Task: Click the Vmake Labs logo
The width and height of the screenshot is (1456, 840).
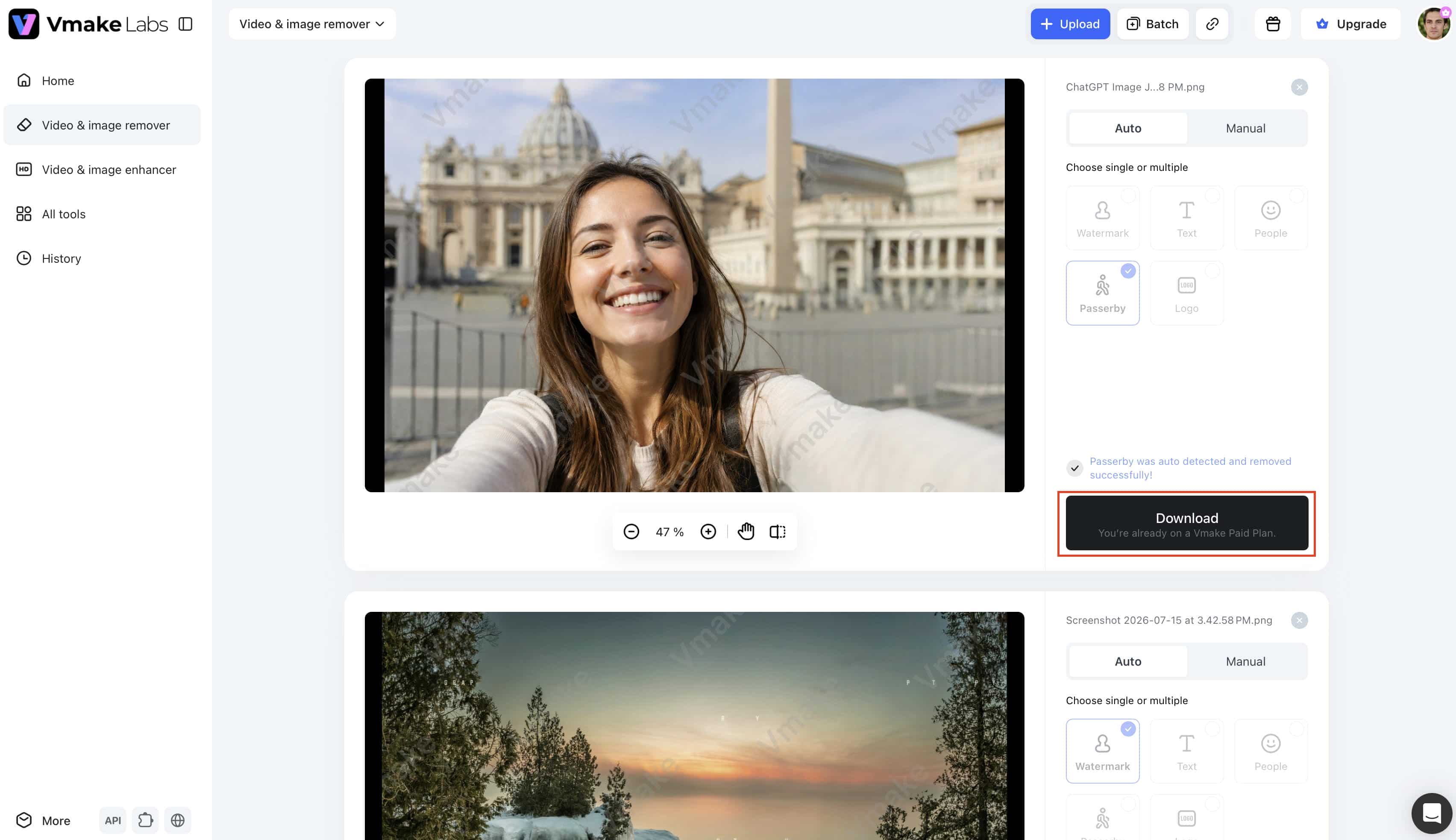Action: click(x=88, y=23)
